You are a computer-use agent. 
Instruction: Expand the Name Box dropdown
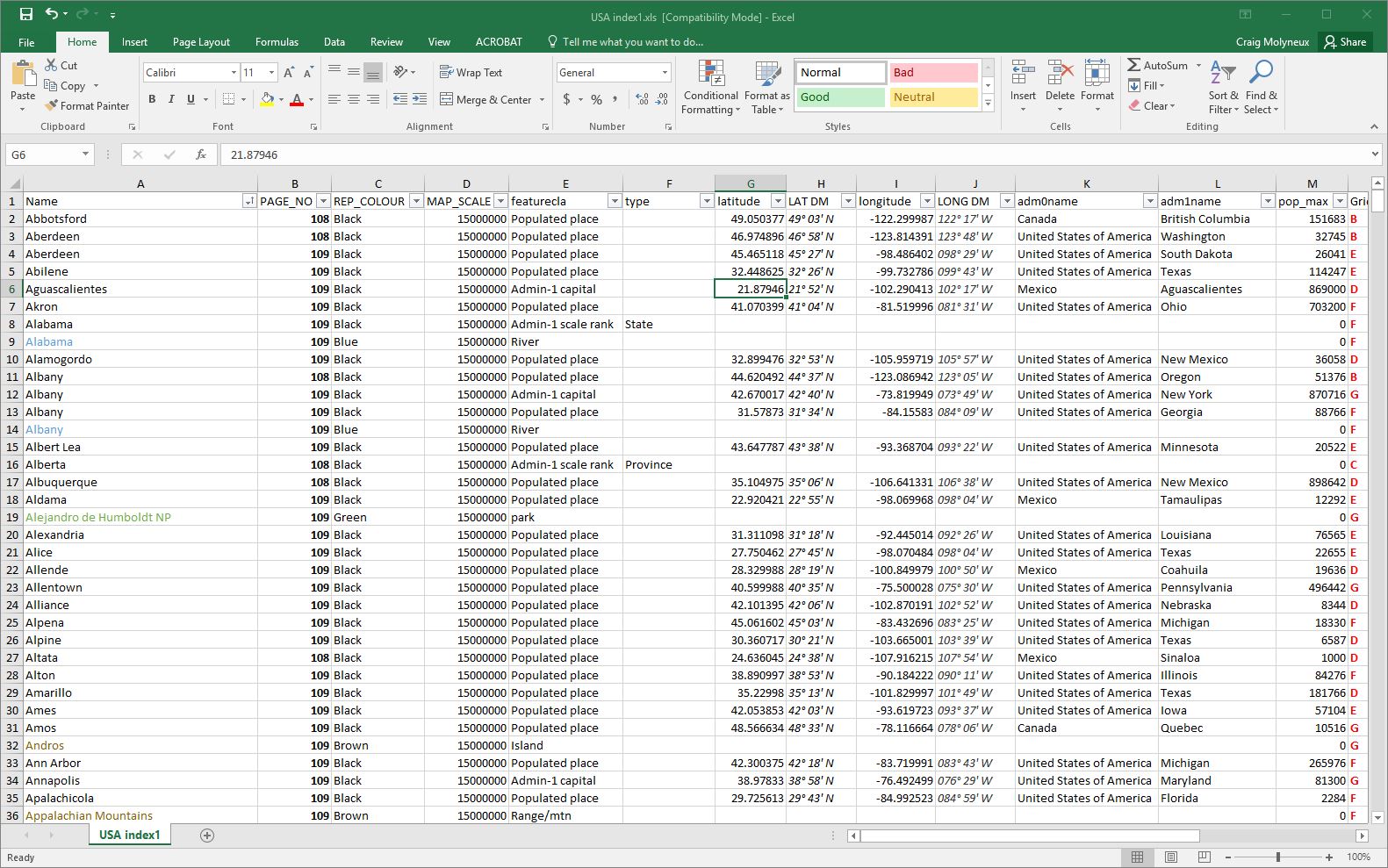click(x=85, y=154)
